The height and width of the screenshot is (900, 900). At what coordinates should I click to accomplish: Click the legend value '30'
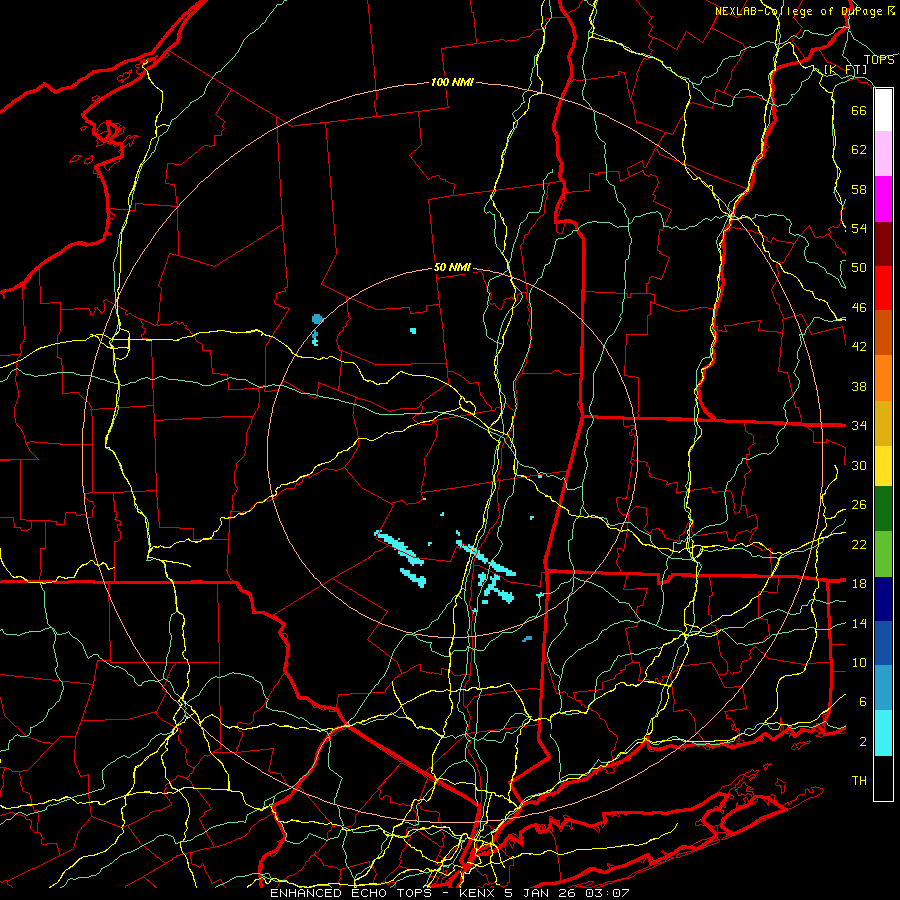(859, 465)
